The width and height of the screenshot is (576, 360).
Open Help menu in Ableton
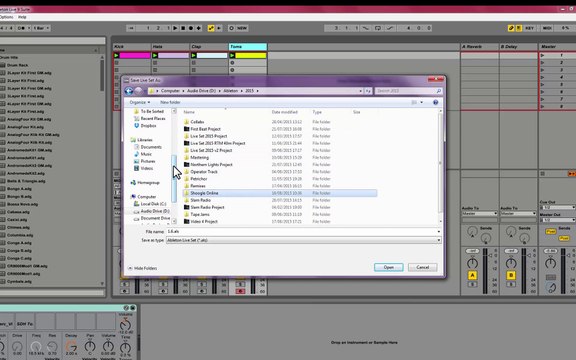pyautogui.click(x=22, y=17)
